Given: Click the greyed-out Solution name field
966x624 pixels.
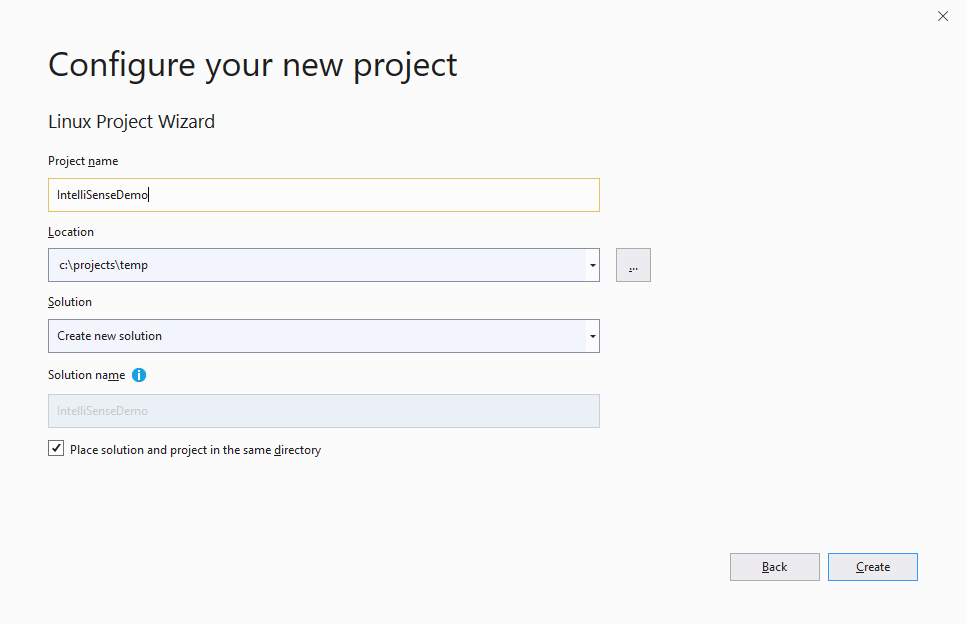Looking at the screenshot, I should 324,411.
